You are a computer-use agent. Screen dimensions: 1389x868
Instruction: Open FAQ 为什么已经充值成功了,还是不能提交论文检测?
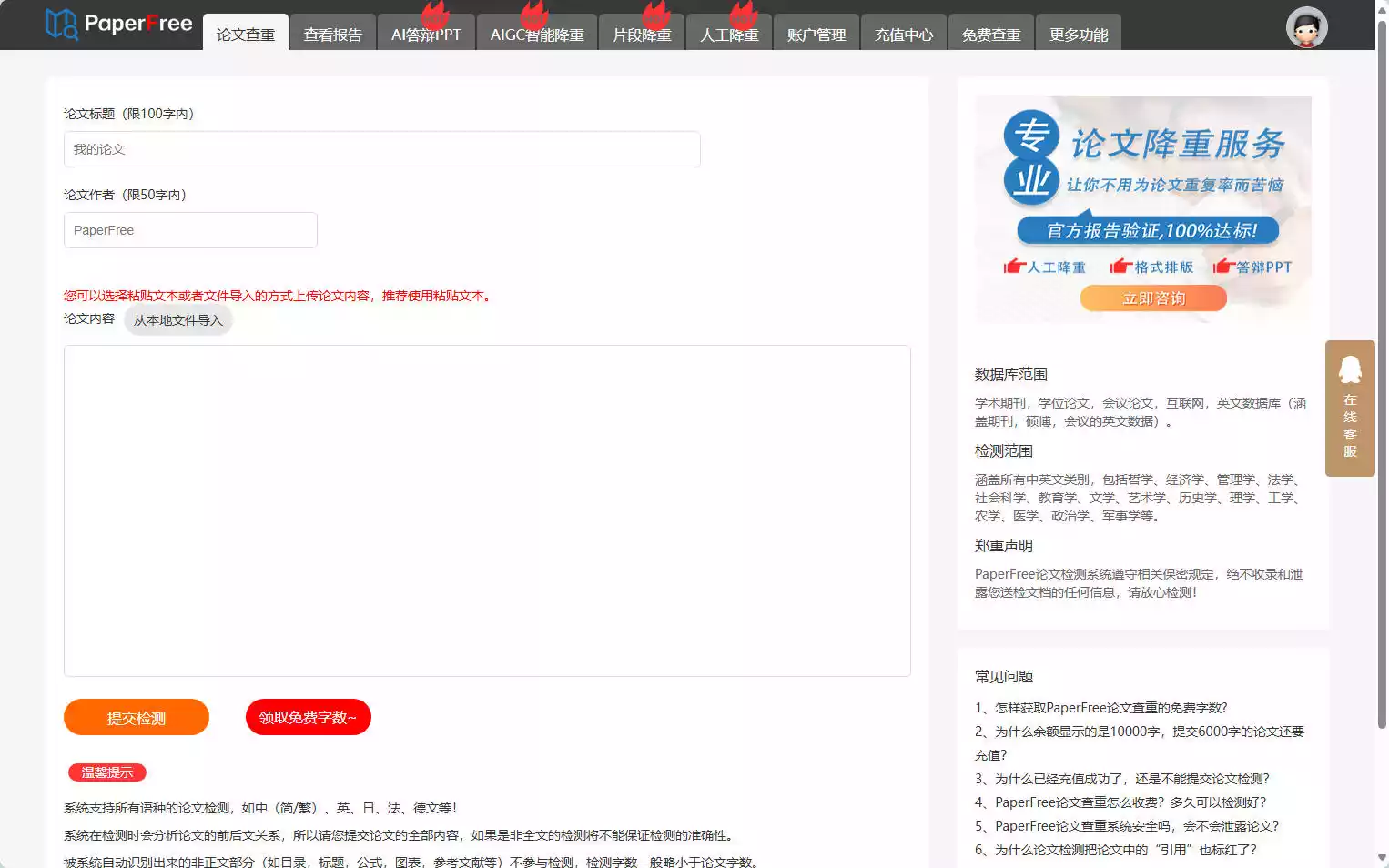pyautogui.click(x=1122, y=779)
